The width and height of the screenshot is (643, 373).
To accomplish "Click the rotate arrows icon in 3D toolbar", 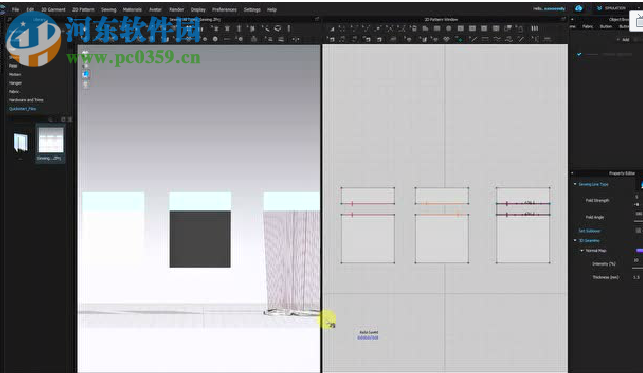I will [x=278, y=28].
